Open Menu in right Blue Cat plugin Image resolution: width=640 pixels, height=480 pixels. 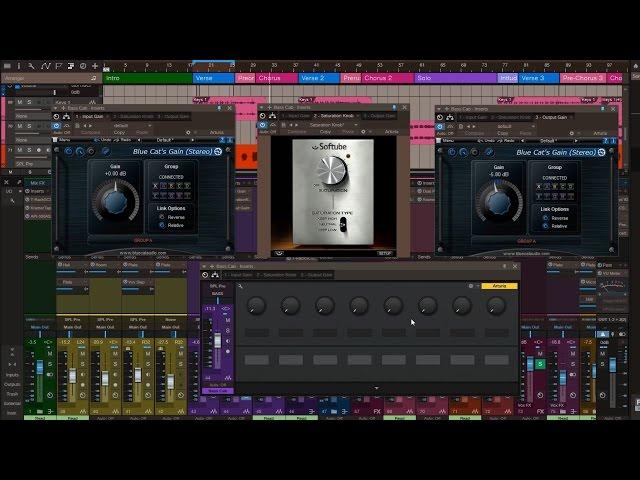[x=448, y=141]
